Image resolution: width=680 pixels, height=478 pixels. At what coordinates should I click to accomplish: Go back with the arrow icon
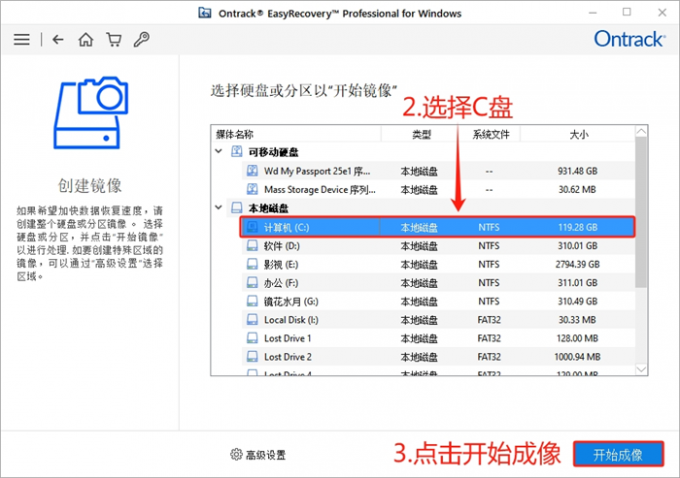(58, 39)
